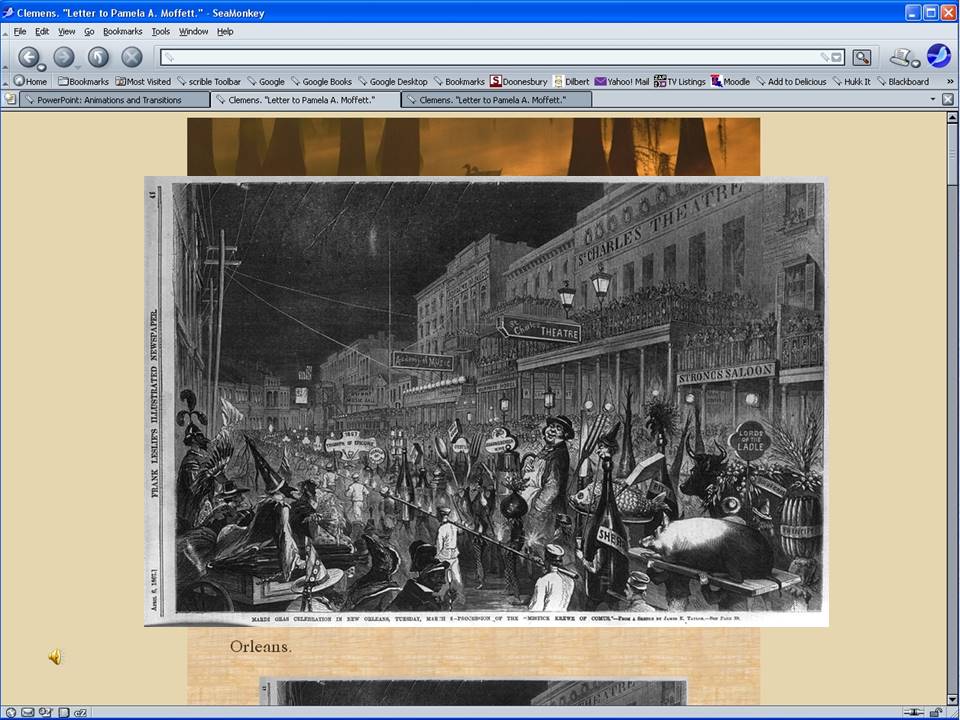Open the File menu
The width and height of the screenshot is (960, 720).
tap(20, 31)
